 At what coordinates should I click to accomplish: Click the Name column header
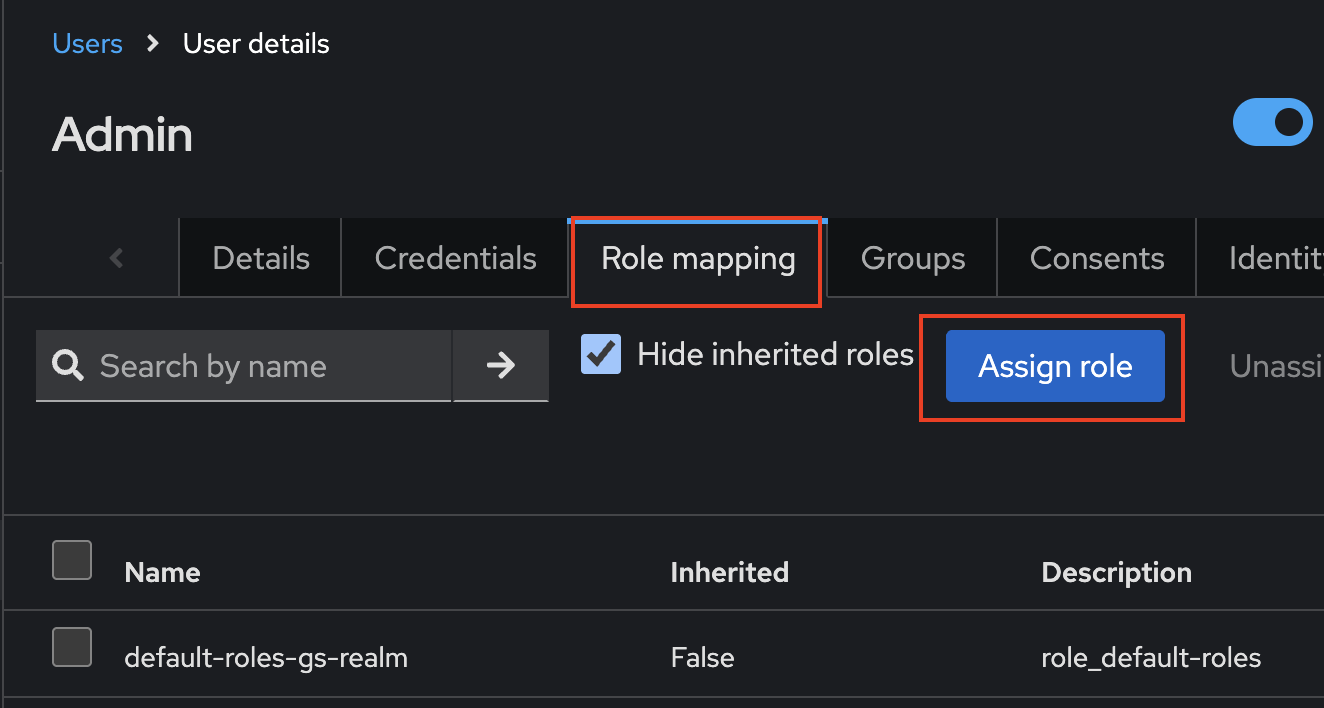tap(162, 572)
